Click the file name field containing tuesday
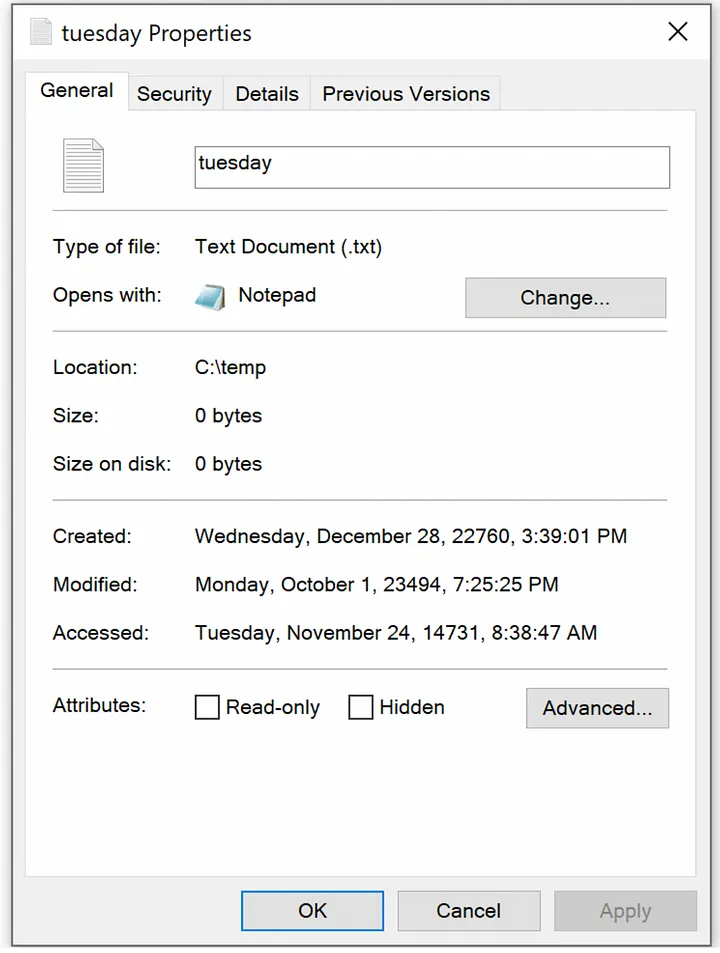Screen dimensions: 720x953 click(x=431, y=167)
